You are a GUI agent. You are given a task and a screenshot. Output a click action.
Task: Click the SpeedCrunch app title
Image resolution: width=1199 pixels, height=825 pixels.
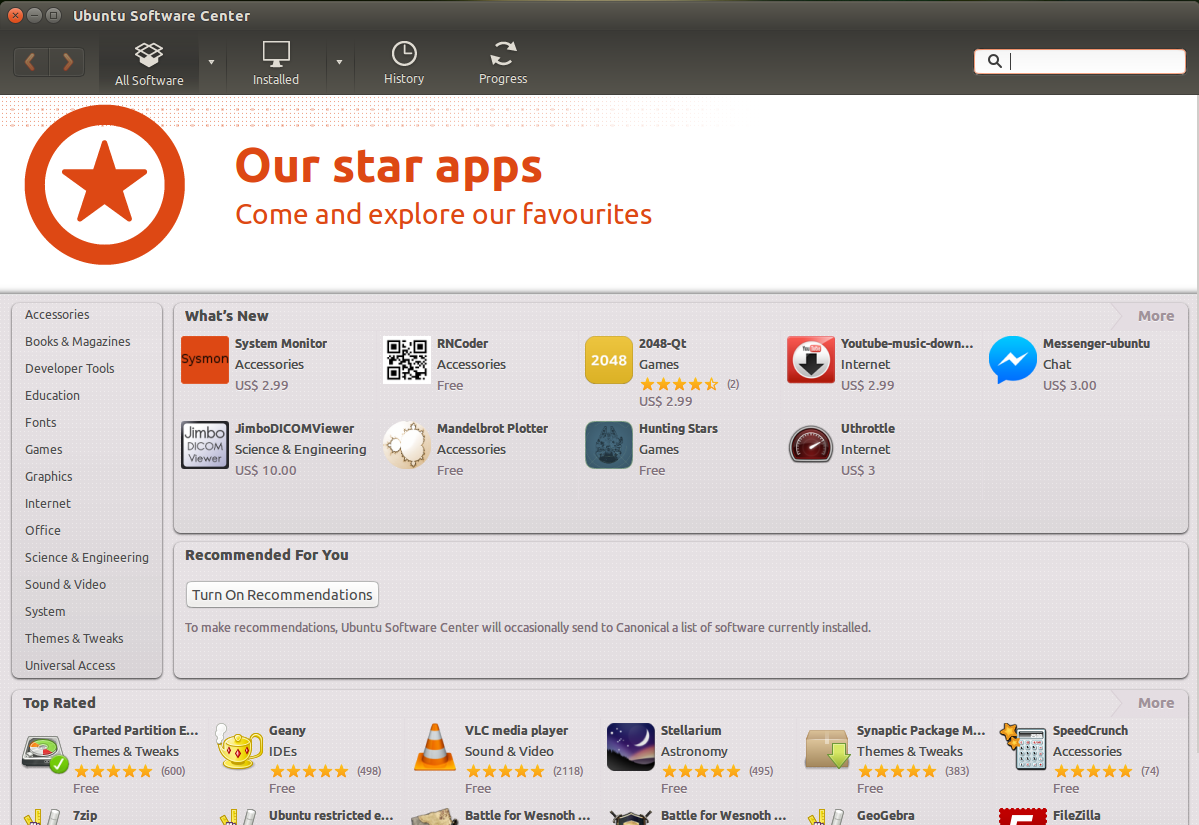pos(1090,730)
